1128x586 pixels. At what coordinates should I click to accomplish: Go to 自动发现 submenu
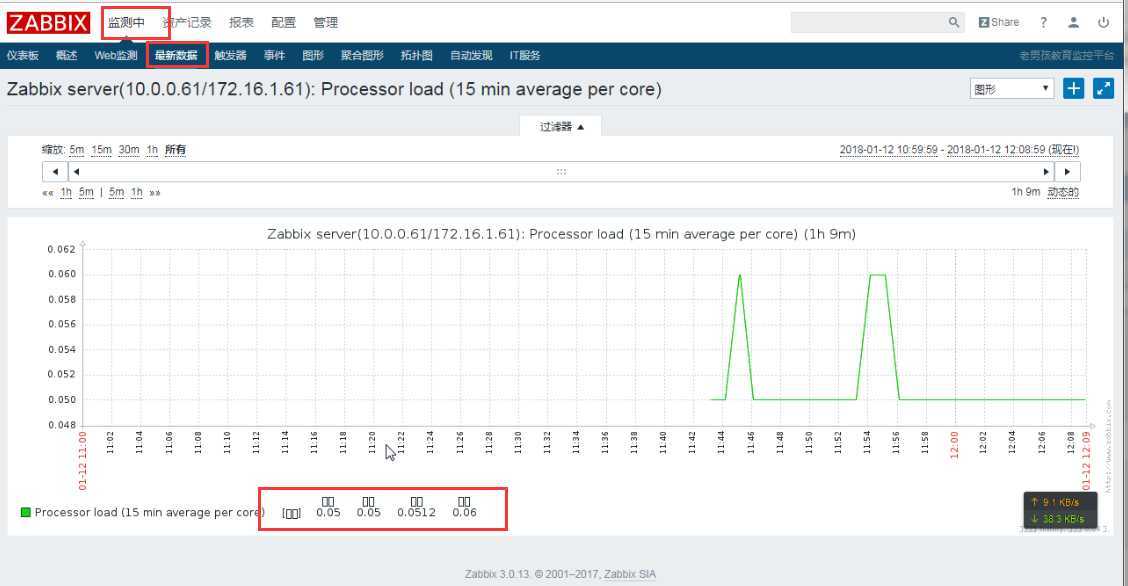point(471,55)
